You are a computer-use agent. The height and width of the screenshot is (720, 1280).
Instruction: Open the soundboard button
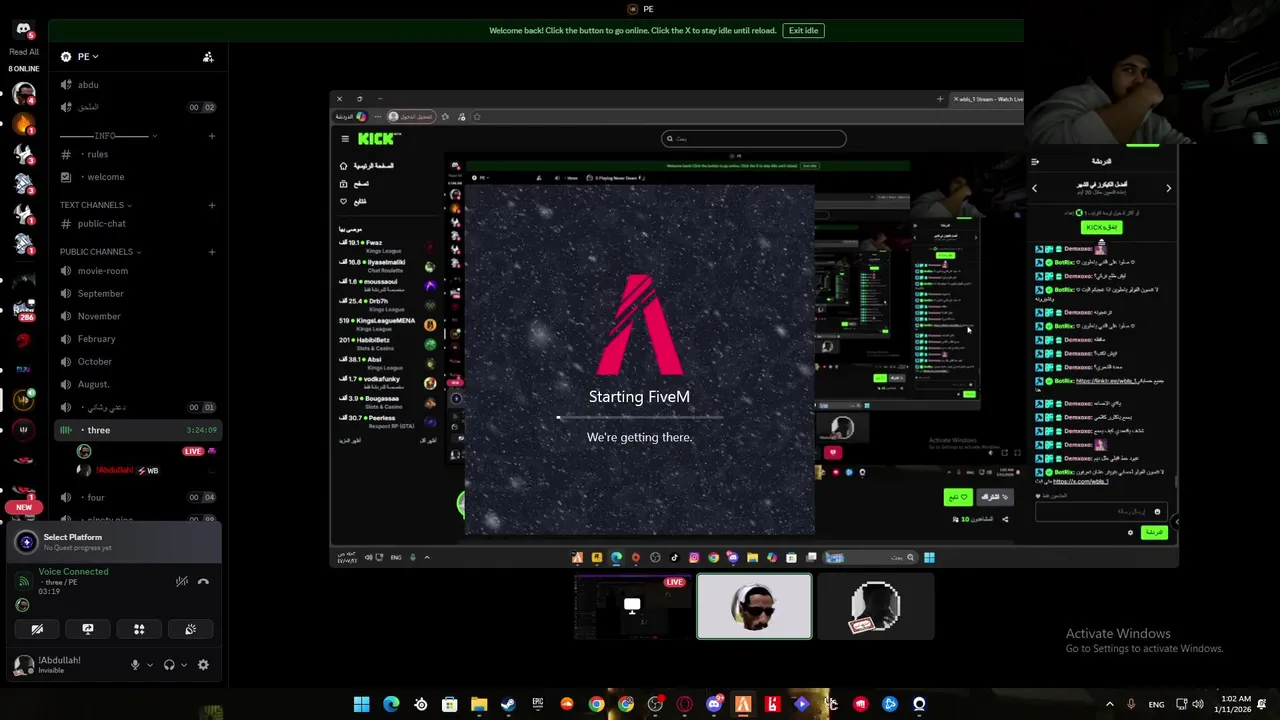pos(190,629)
